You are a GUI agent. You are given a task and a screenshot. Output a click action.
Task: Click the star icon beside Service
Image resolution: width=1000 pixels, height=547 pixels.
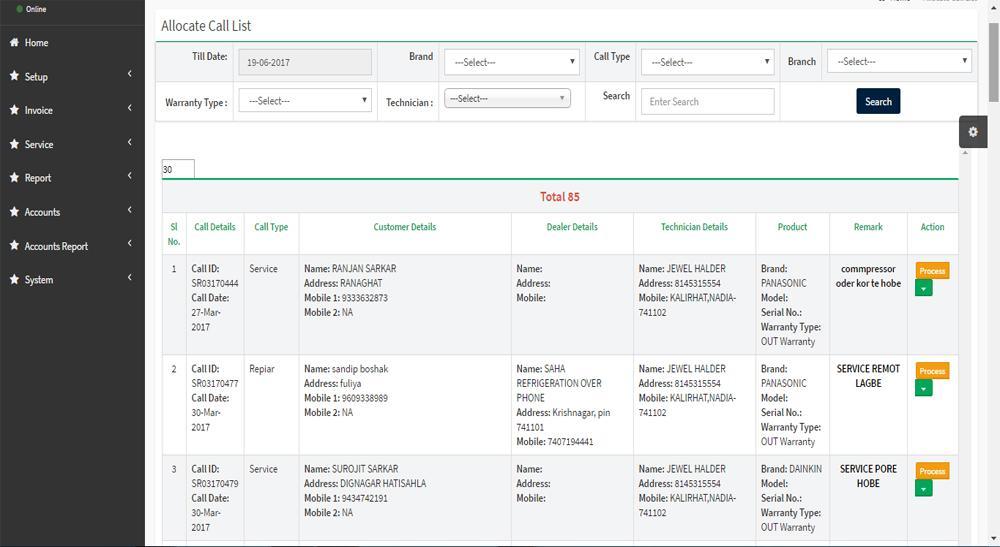(x=14, y=144)
